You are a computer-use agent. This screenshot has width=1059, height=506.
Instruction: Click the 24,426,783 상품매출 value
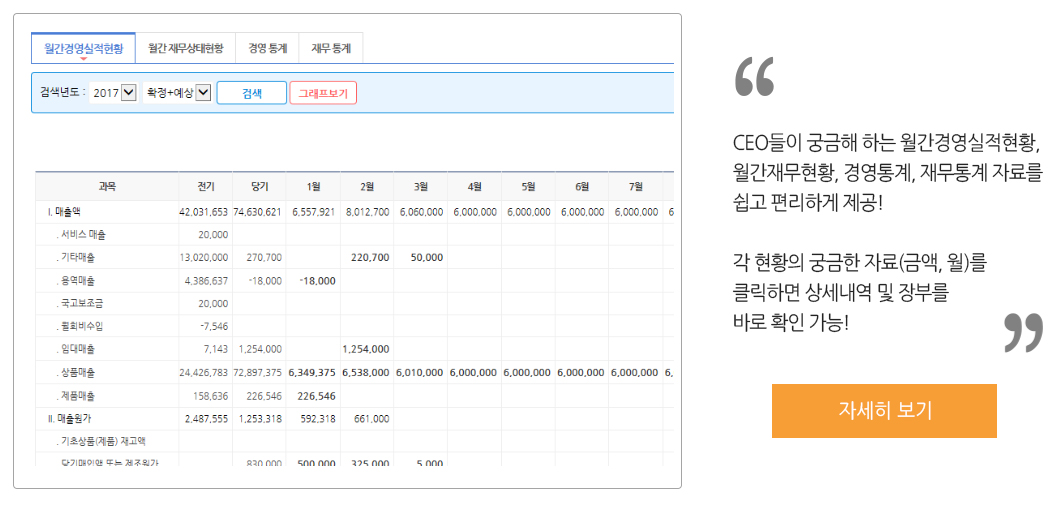click(204, 372)
